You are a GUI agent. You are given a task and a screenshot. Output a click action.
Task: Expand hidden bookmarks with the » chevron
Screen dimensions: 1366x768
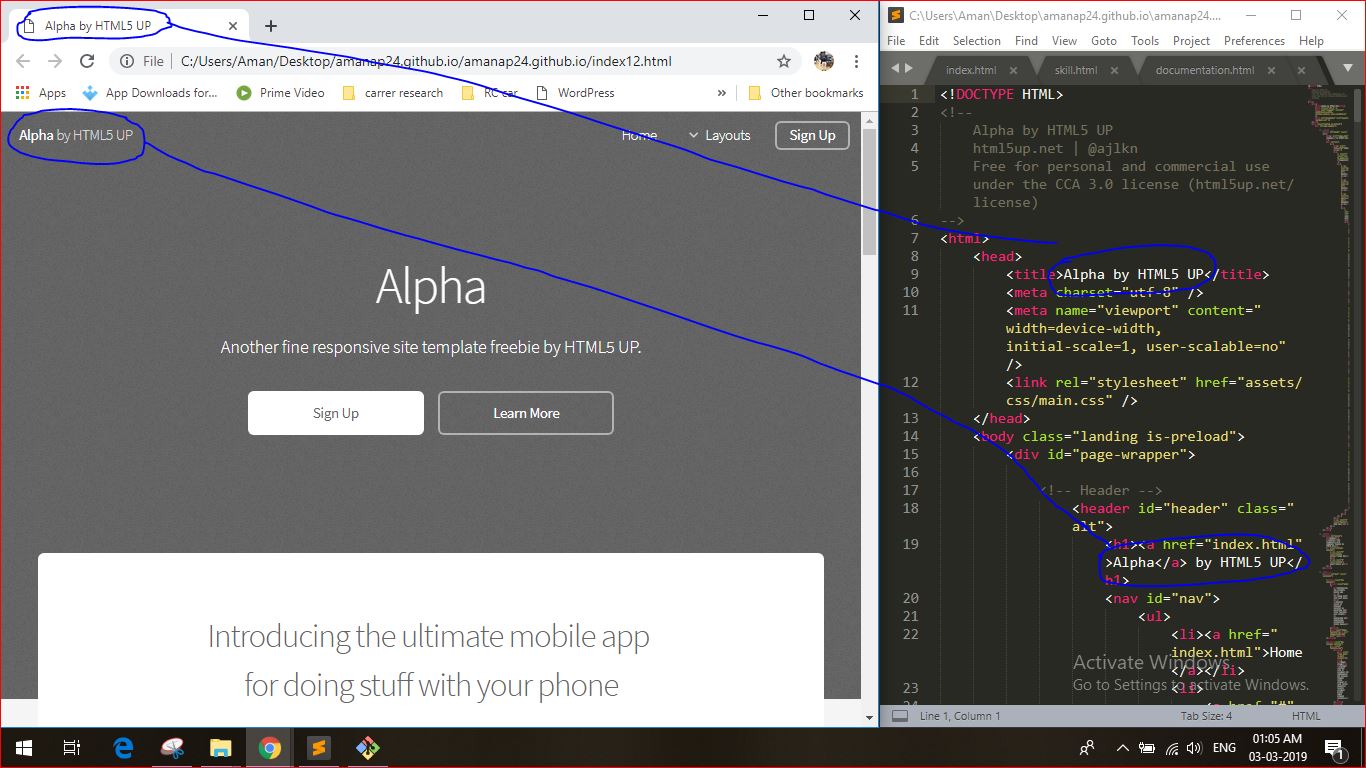click(x=722, y=92)
